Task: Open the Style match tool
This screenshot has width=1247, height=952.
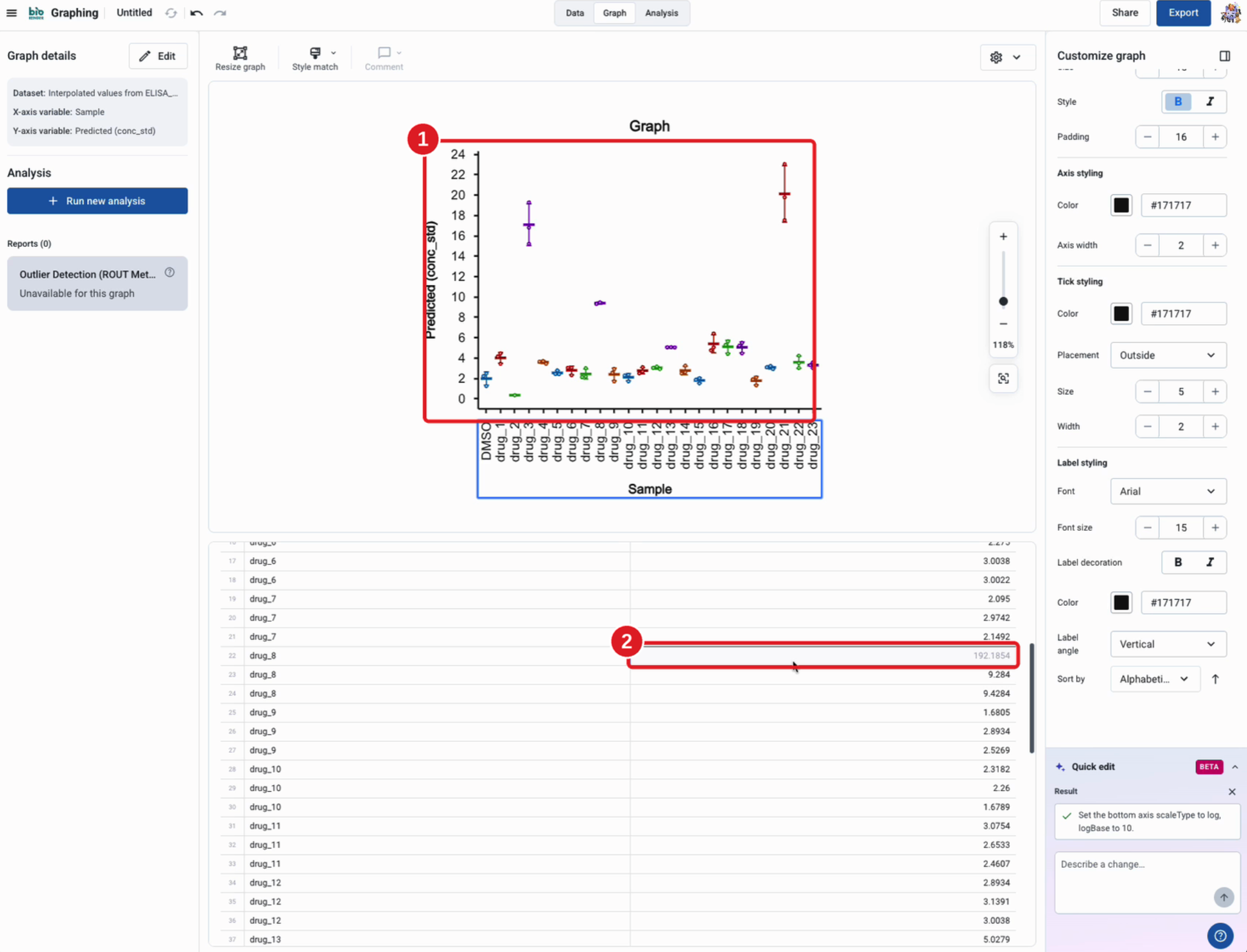Action: [314, 59]
